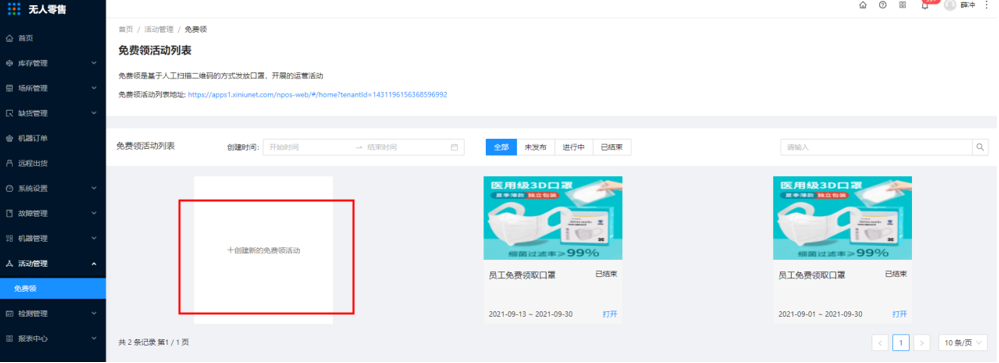
Task: Collapse 活动管理 with its up chevron
Action: 94,263
